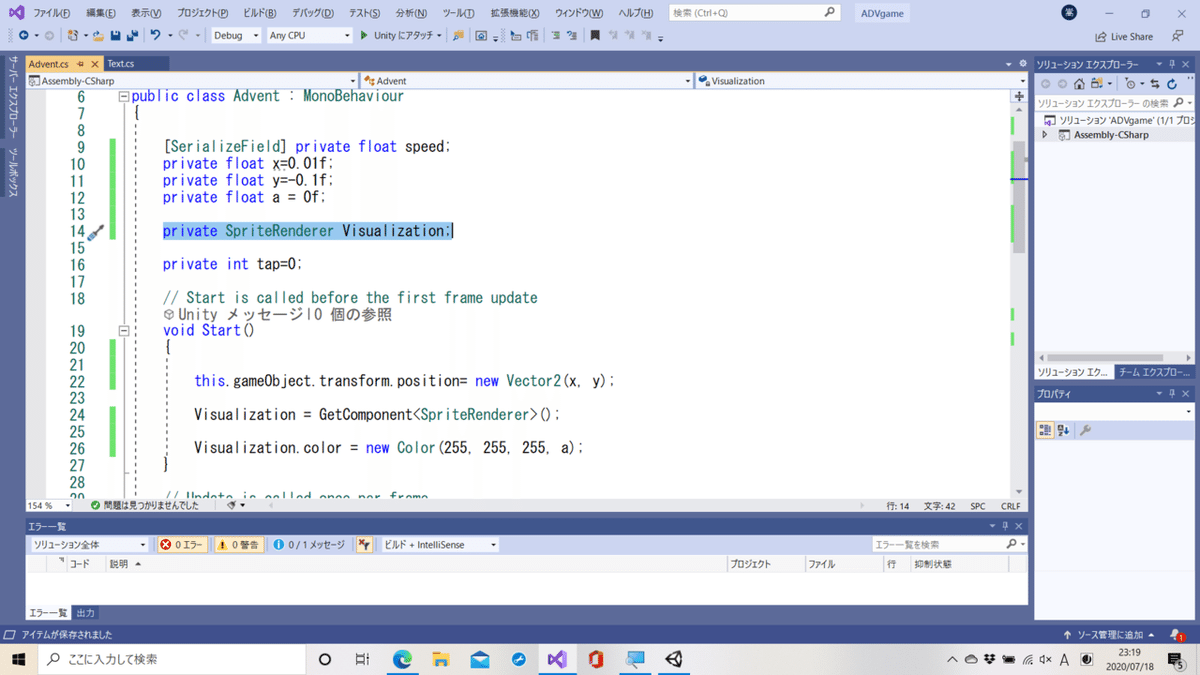Screen dimensions: 1200x675
Task: Open the Unity icon in the taskbar
Action: [x=674, y=659]
